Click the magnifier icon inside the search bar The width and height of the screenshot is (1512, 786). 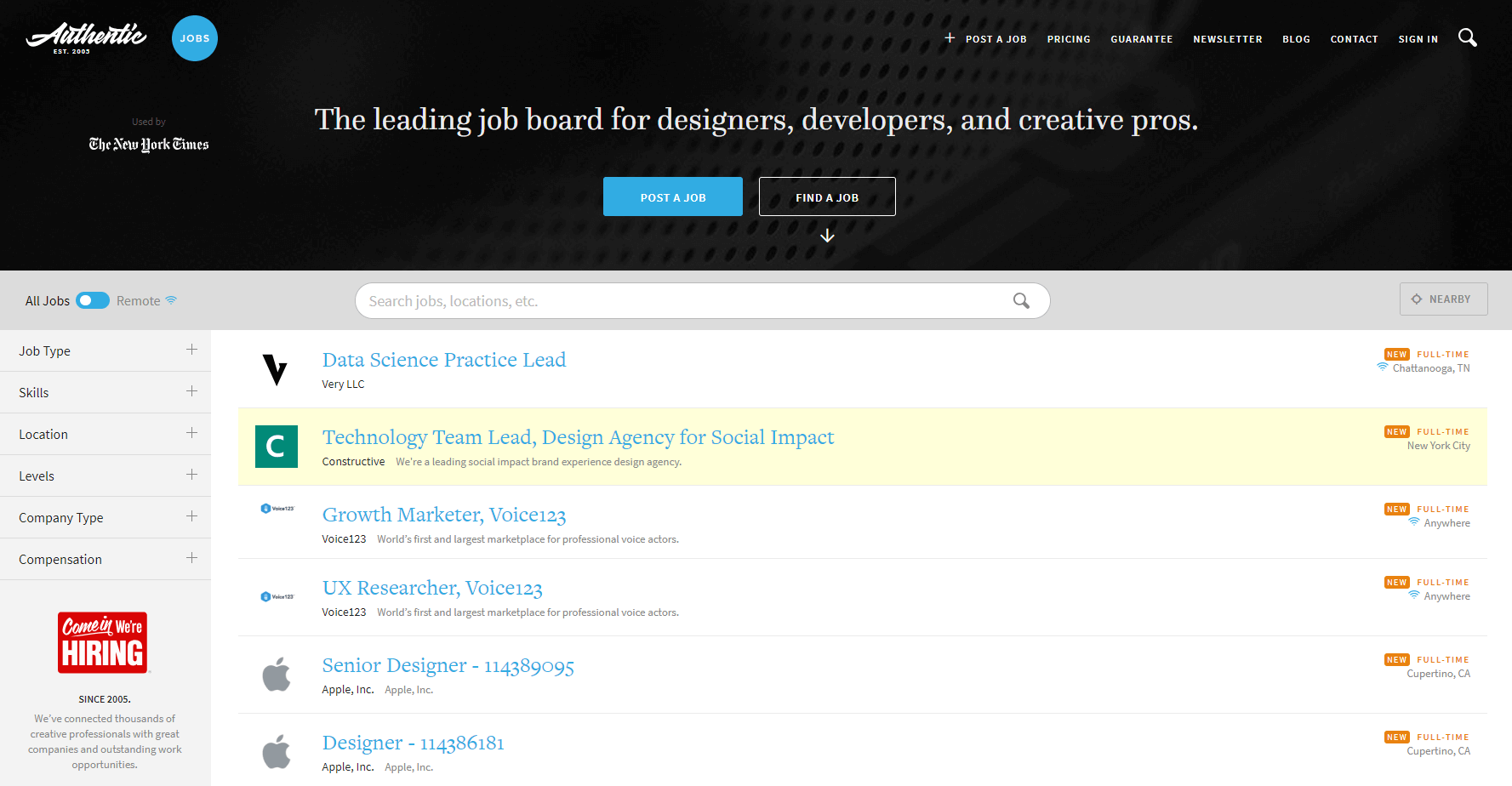(x=1021, y=301)
